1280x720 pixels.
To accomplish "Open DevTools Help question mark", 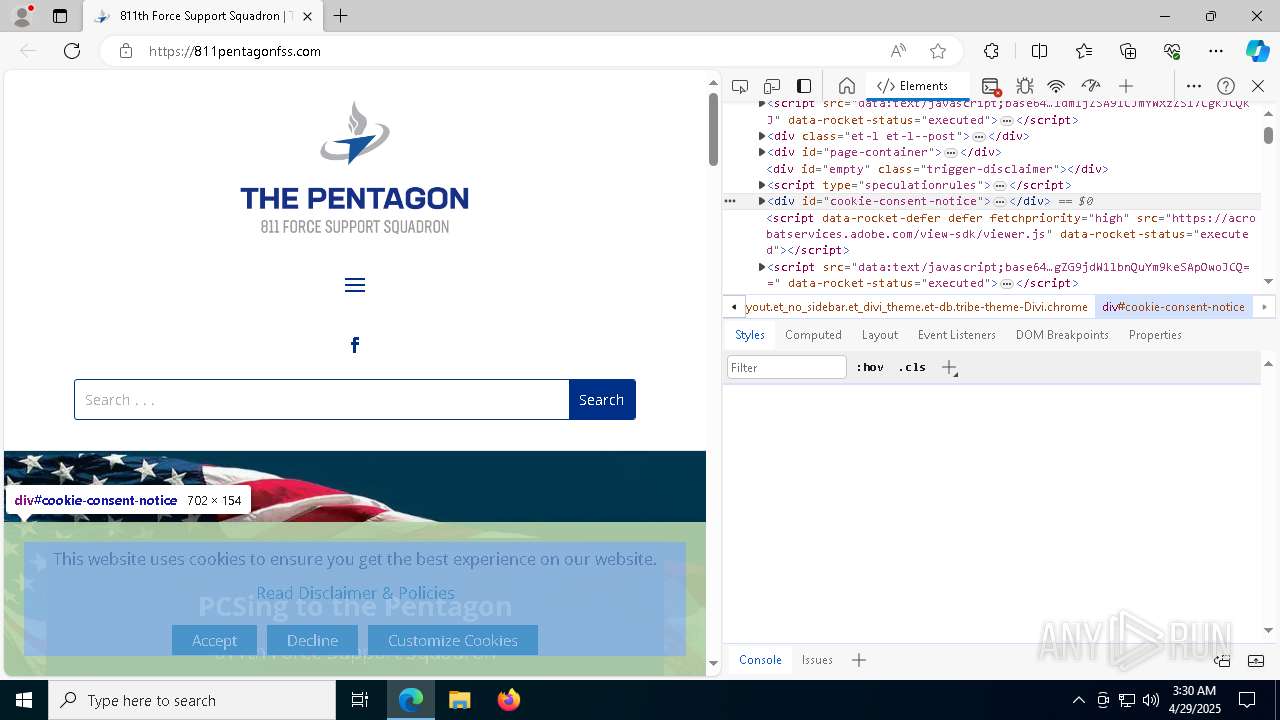I will click(1226, 86).
